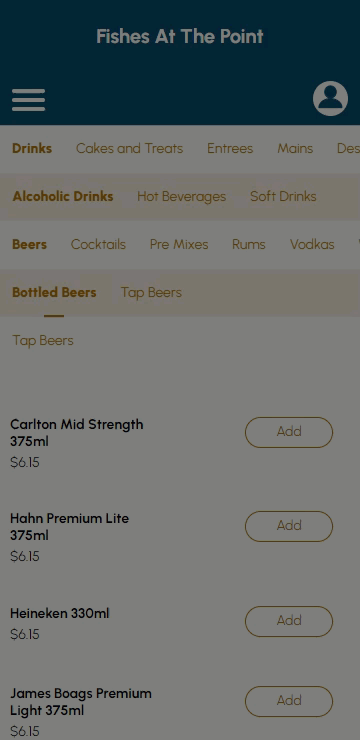Switch to Soft Drinks subcategory
The image size is (360, 740).
point(283,196)
